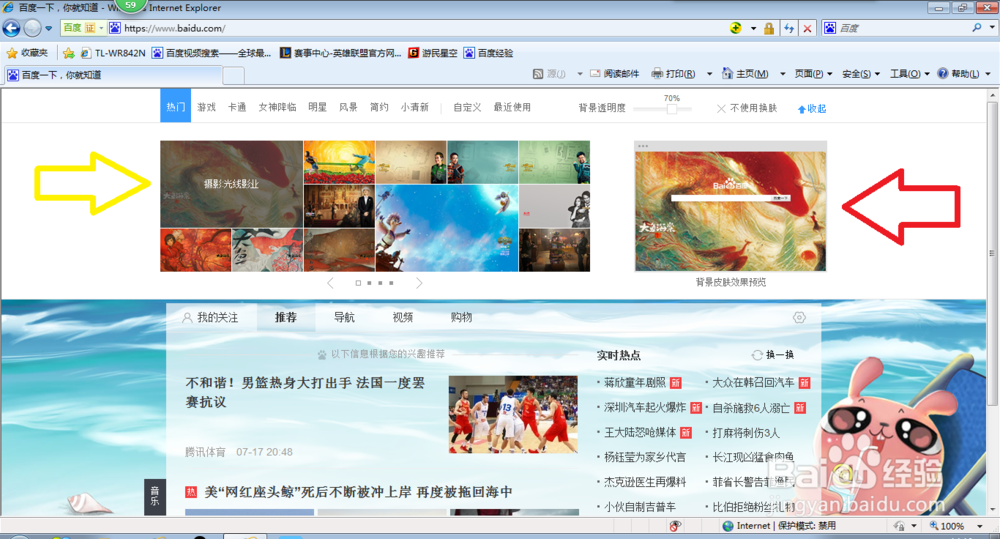
Task: Click the RSS feeds icon in command bar
Action: click(538, 74)
